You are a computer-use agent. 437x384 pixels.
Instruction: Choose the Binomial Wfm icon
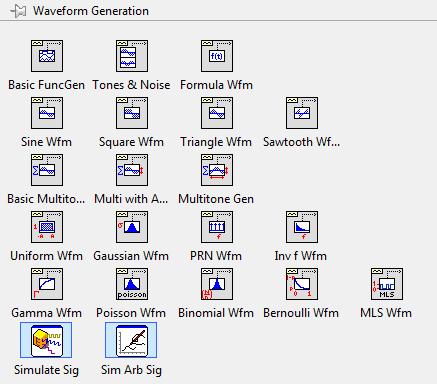217,284
